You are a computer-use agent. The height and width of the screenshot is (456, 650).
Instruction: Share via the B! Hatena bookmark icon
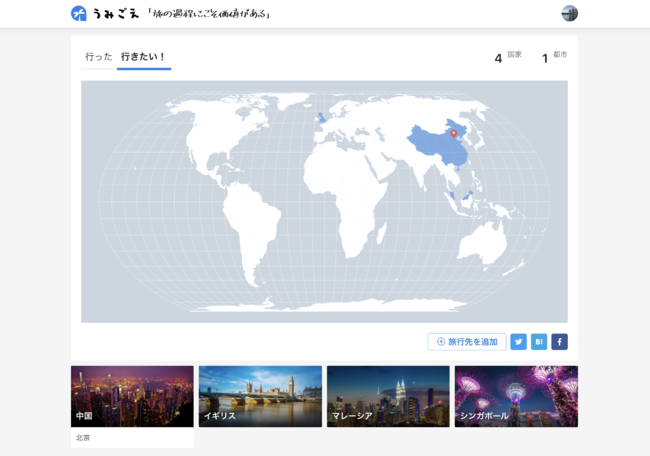coord(539,342)
